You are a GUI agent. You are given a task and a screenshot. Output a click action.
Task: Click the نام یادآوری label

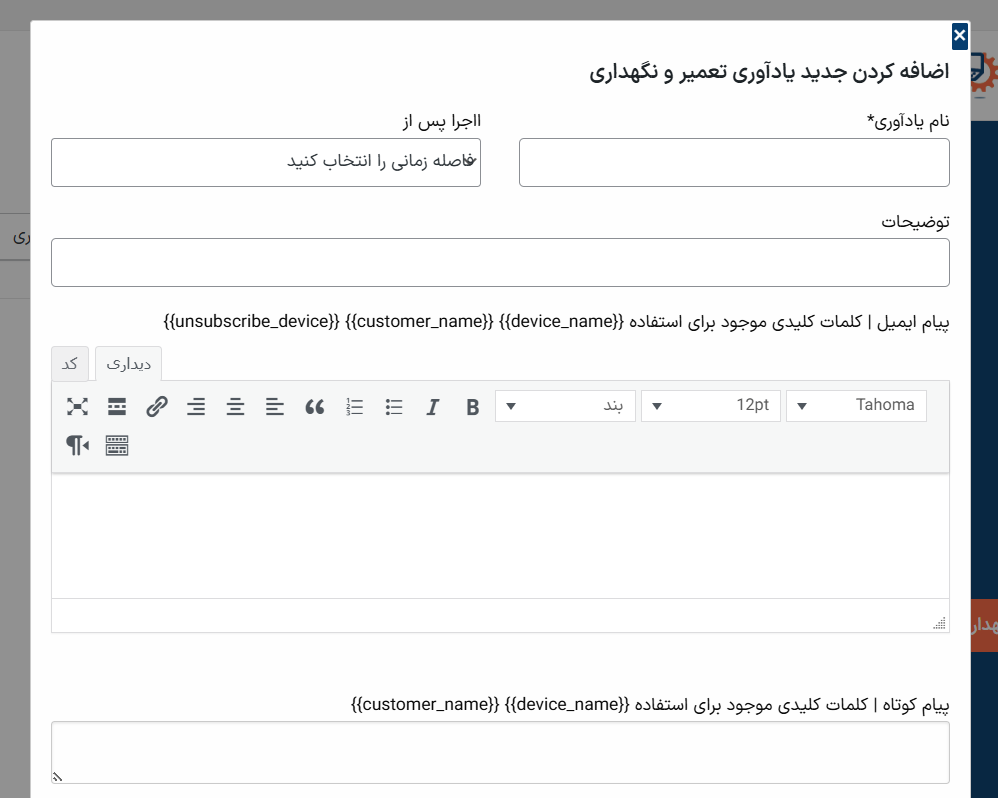(x=908, y=121)
